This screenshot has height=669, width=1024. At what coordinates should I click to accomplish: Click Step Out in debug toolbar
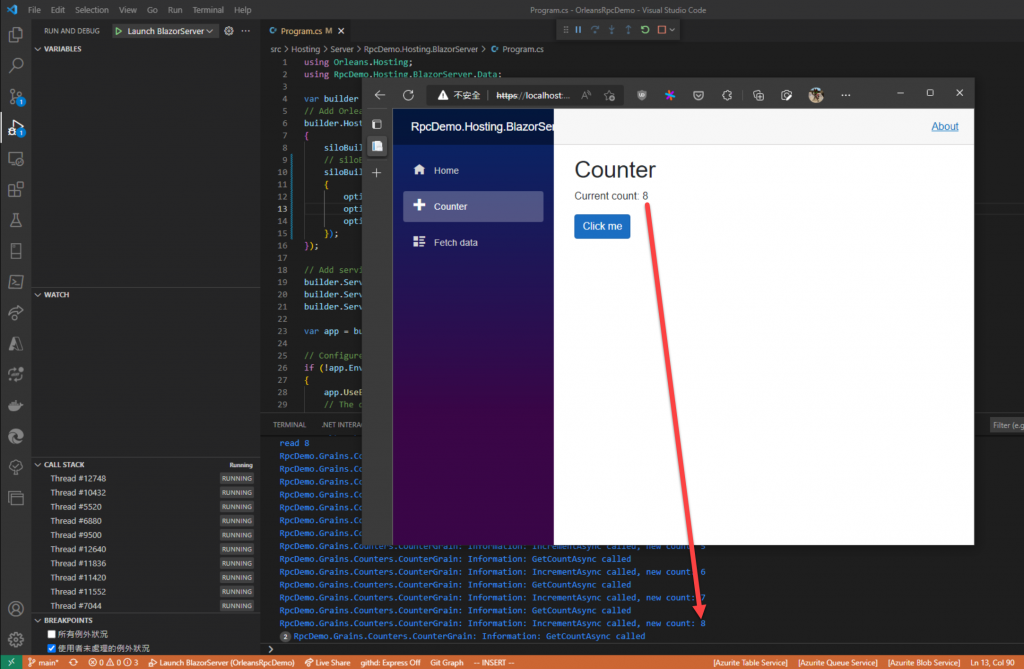tap(628, 29)
